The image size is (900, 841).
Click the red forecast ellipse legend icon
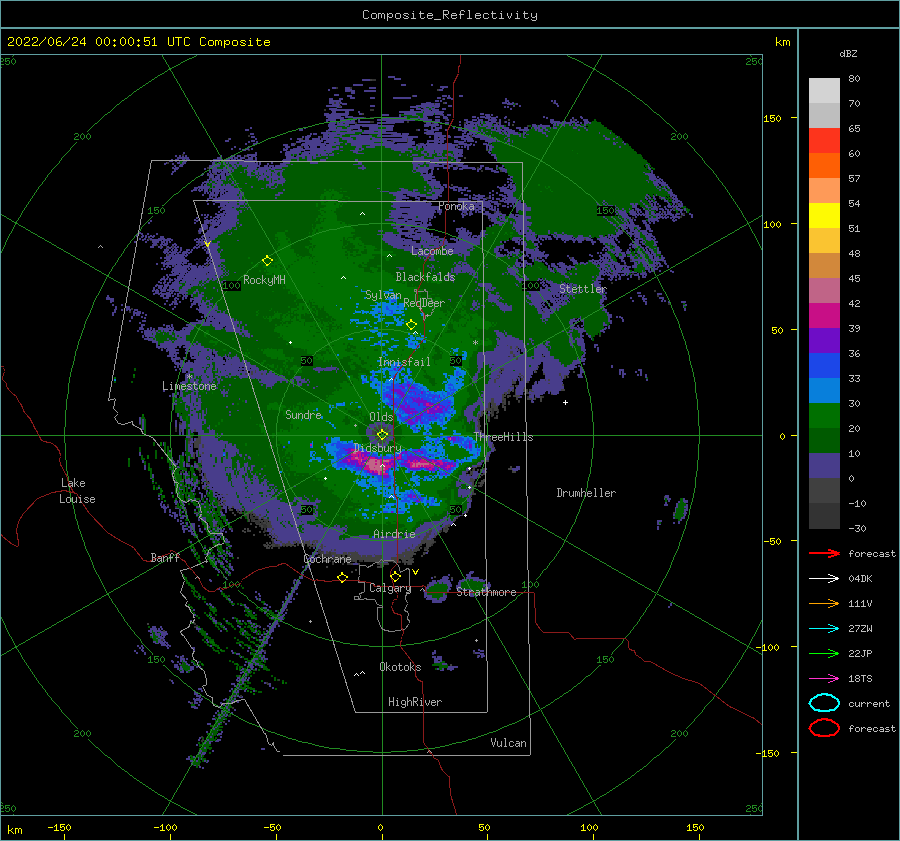(824, 728)
